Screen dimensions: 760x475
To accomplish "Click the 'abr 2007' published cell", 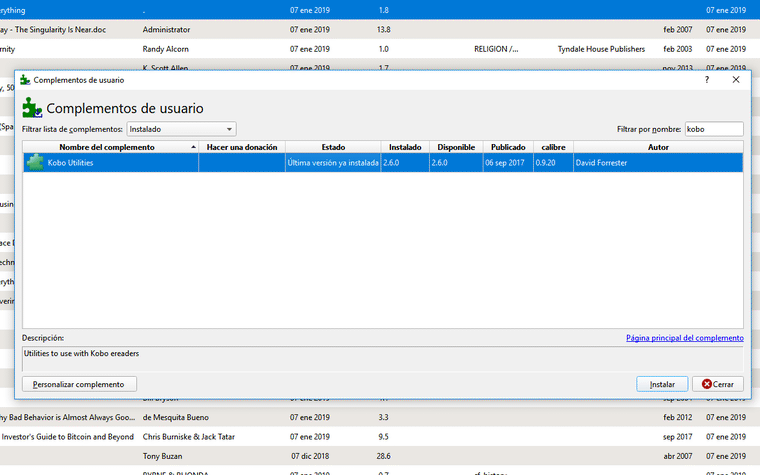I will click(x=678, y=456).
